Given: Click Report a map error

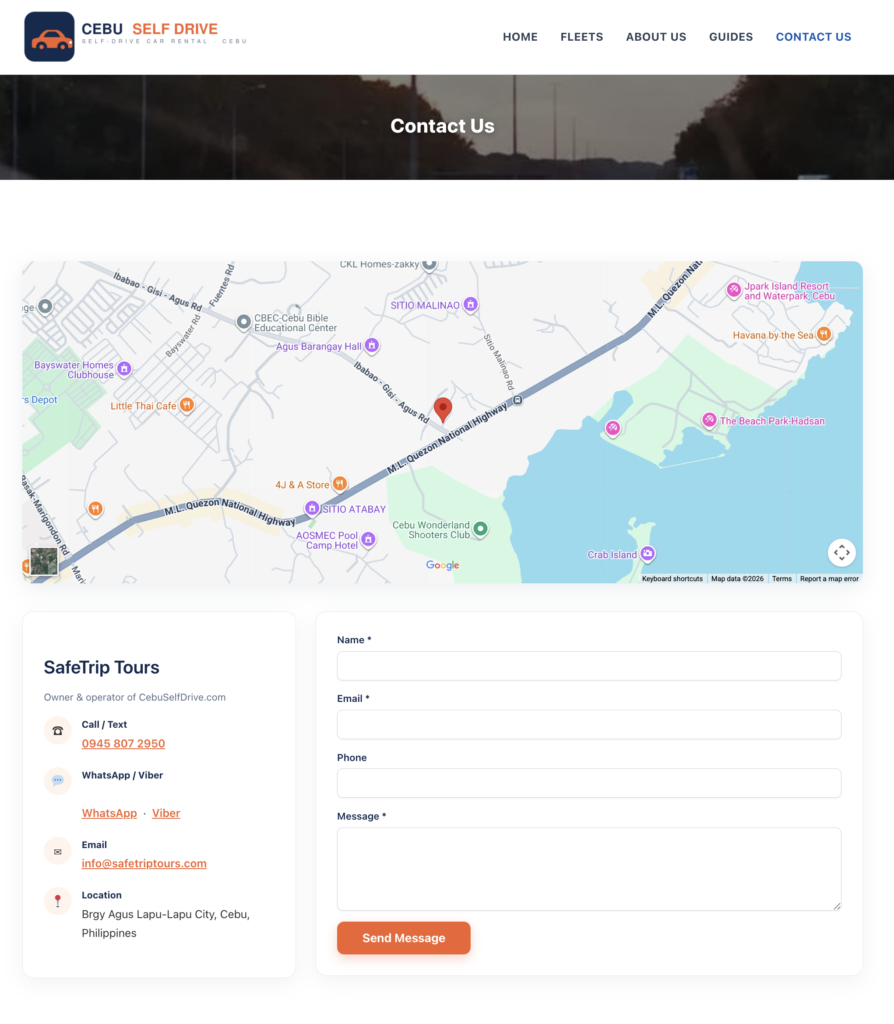Looking at the screenshot, I should 829,579.
